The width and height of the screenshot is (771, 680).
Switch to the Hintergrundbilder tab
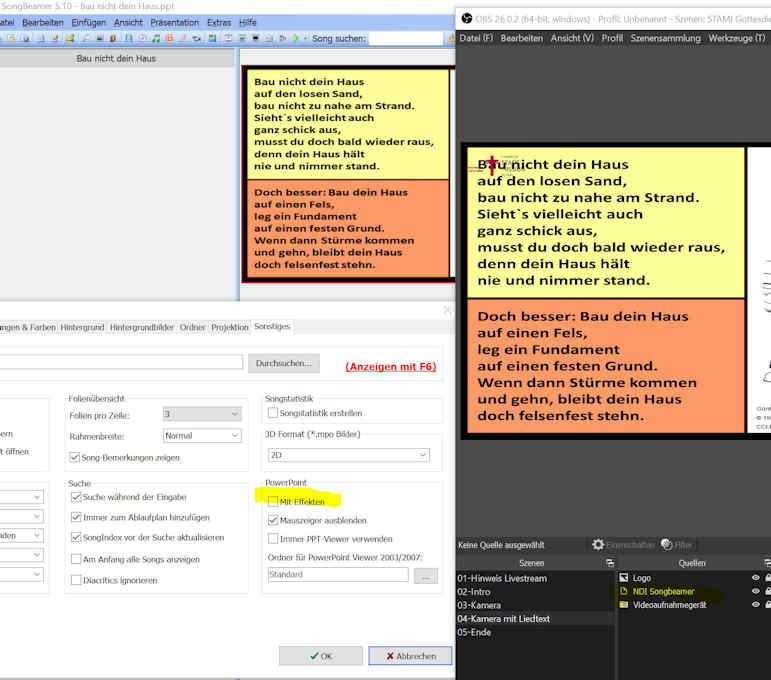[142, 327]
